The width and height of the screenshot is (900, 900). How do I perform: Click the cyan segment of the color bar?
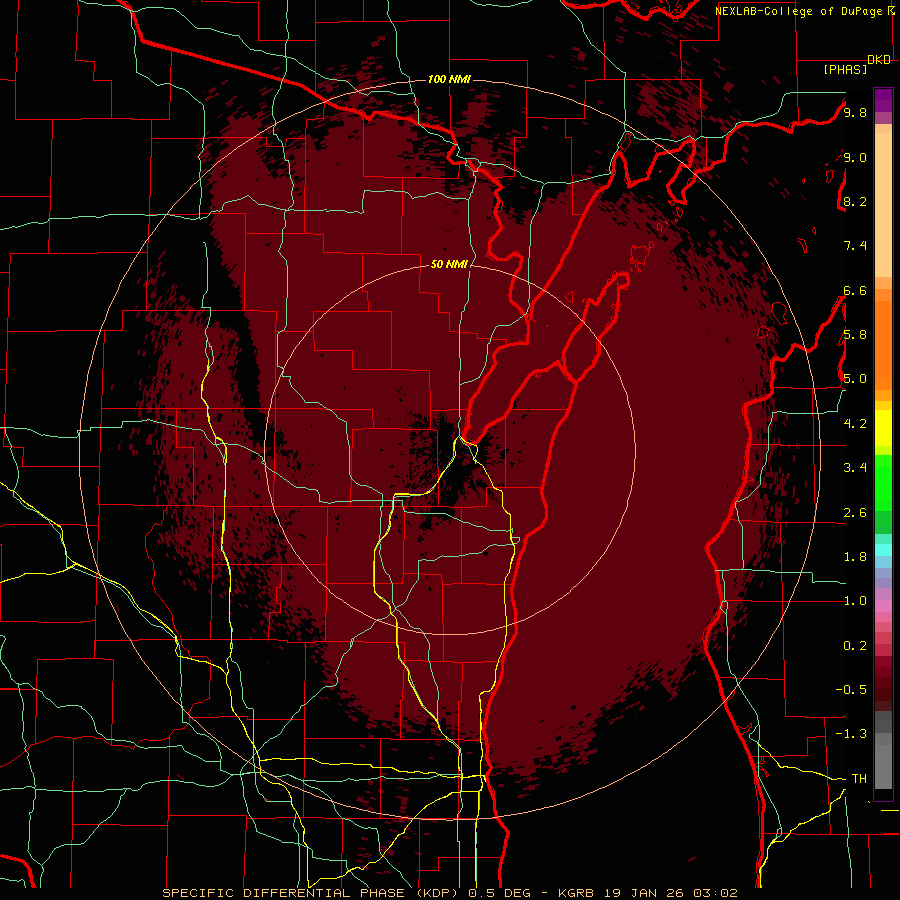tap(883, 550)
